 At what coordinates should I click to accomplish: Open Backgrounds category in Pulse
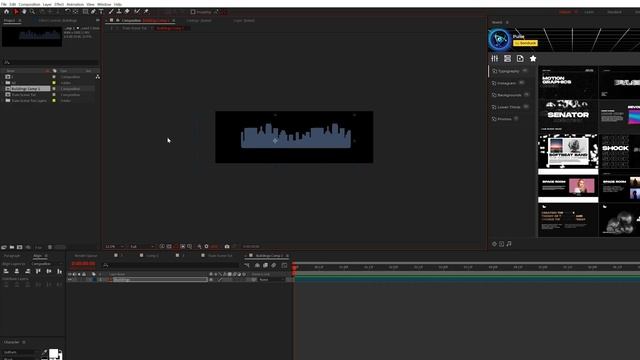509,95
